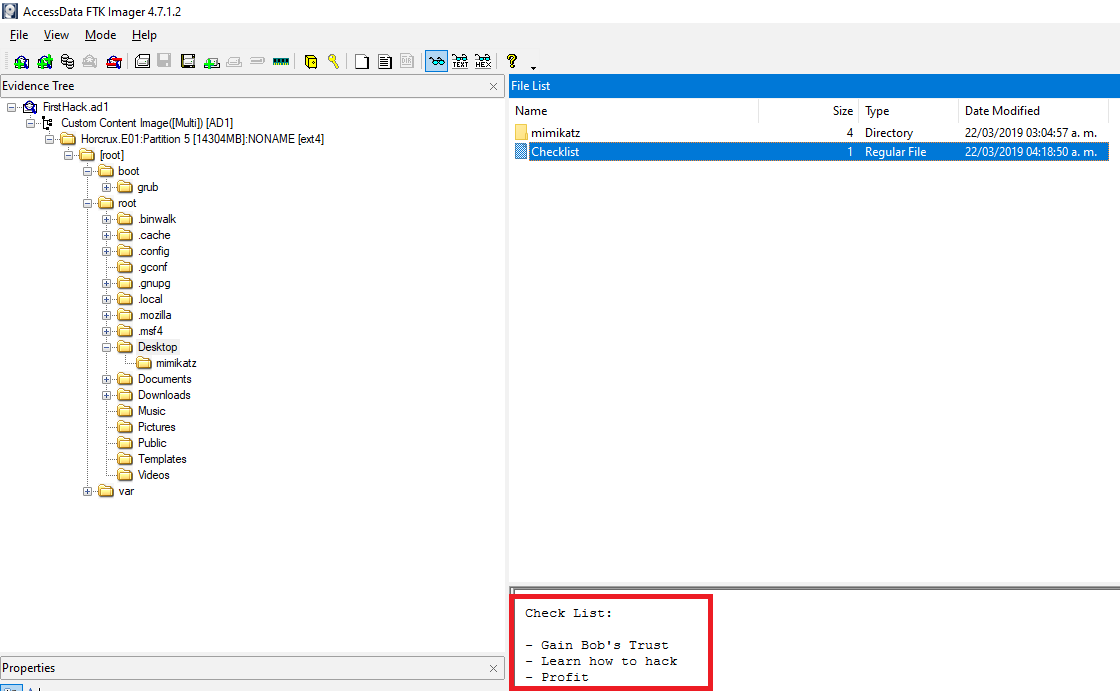Click the Detect EFS Encryption key icon
Image resolution: width=1120 pixels, height=691 pixels.
333,61
